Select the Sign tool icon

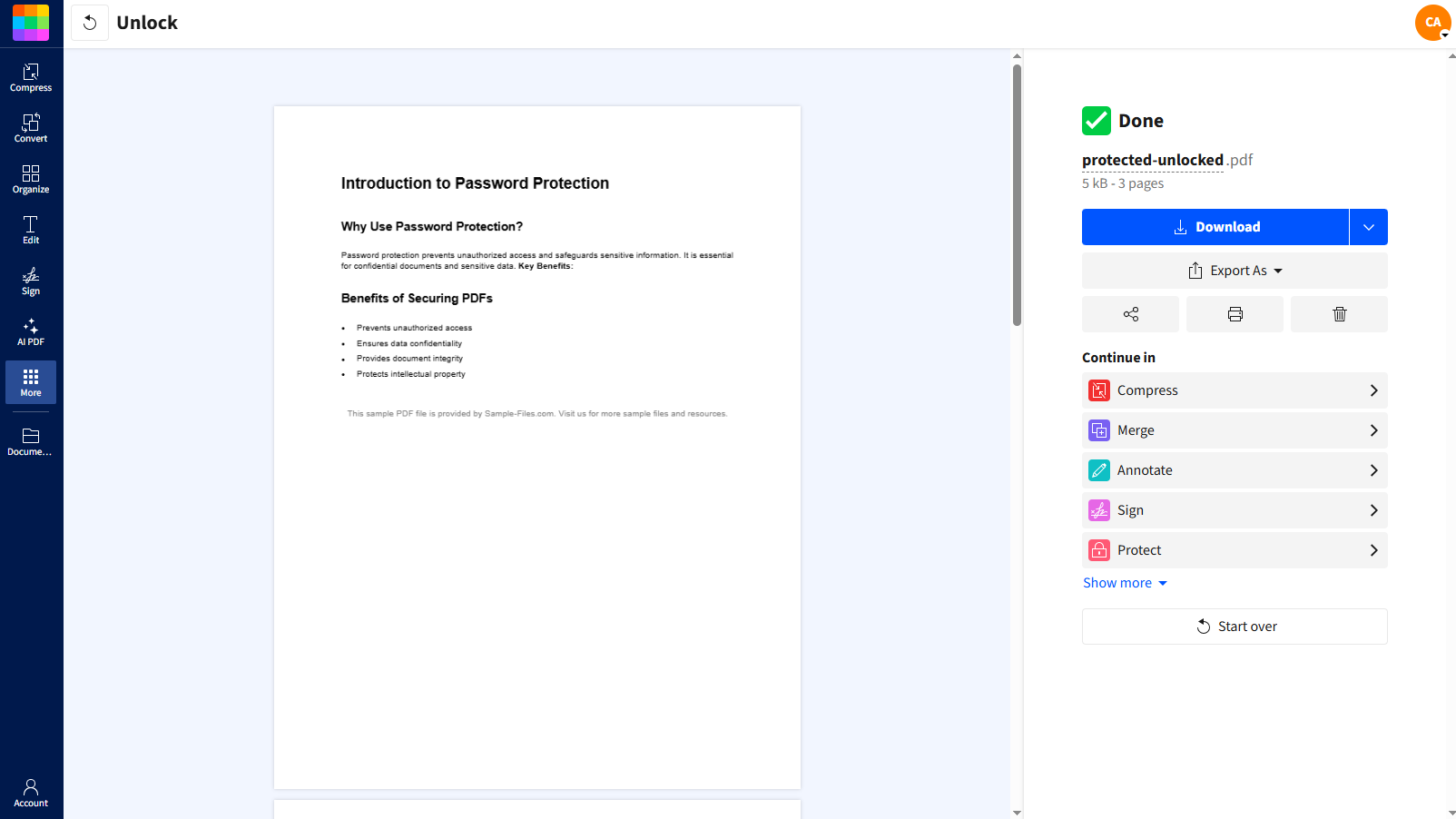click(31, 280)
